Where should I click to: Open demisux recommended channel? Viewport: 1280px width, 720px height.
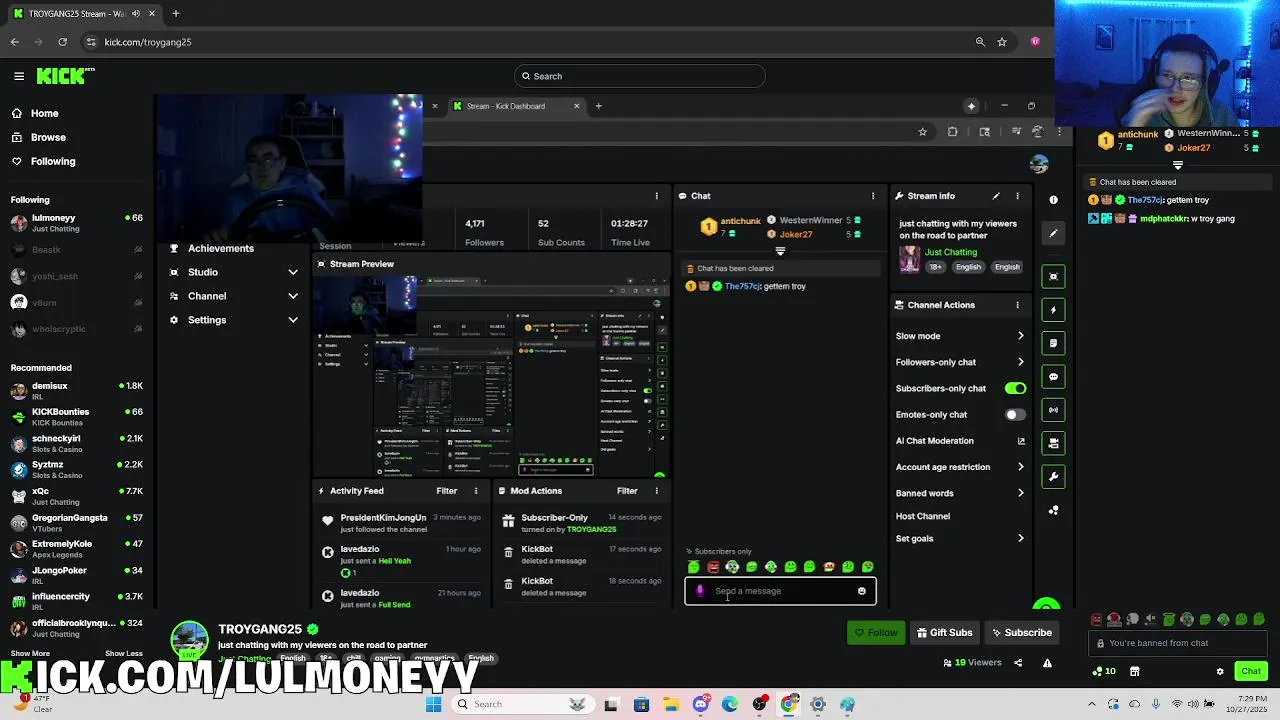click(x=76, y=391)
